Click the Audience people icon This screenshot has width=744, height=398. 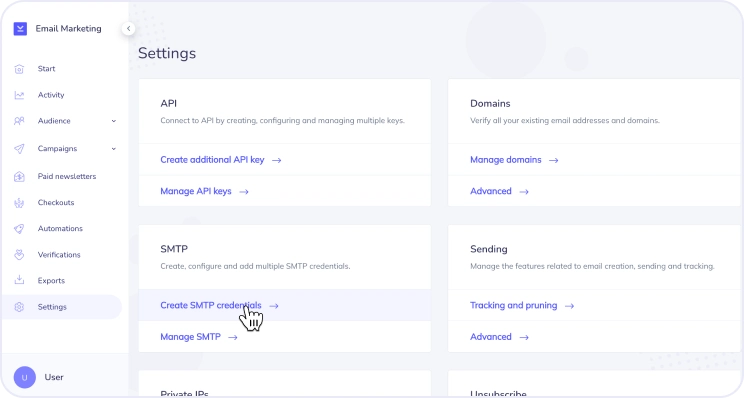[19, 121]
